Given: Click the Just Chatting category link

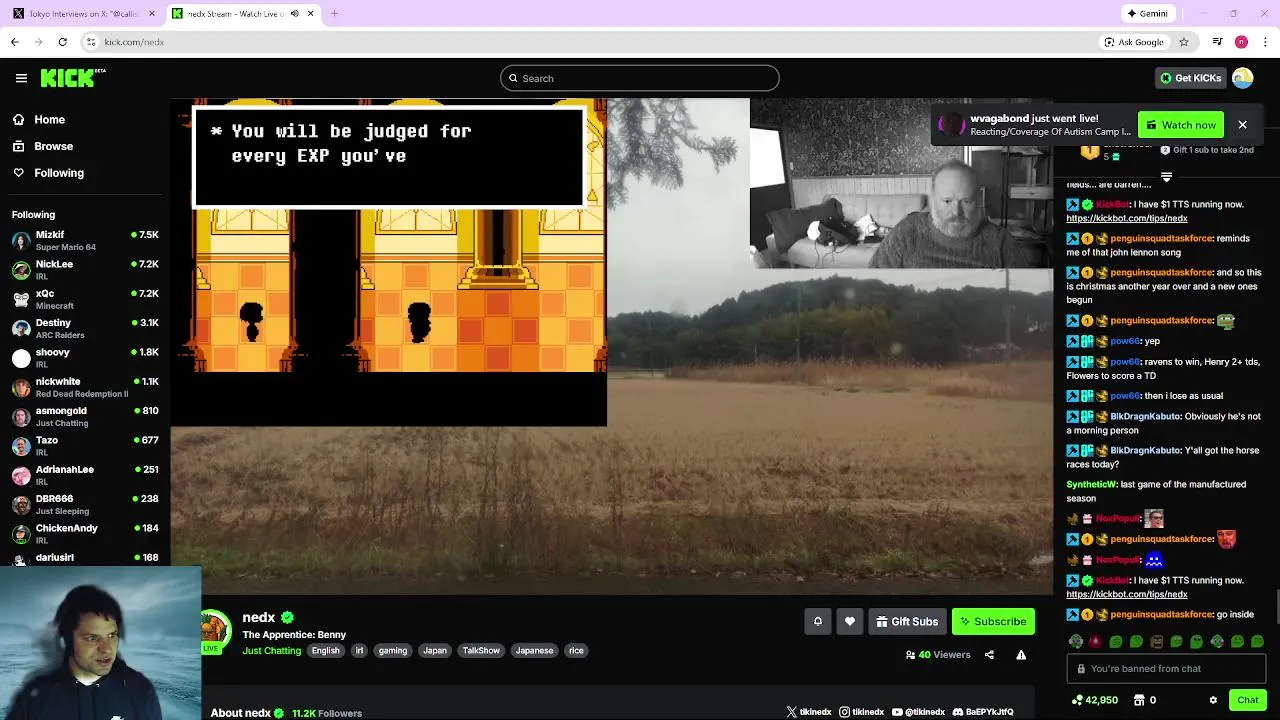Looking at the screenshot, I should click(271, 650).
